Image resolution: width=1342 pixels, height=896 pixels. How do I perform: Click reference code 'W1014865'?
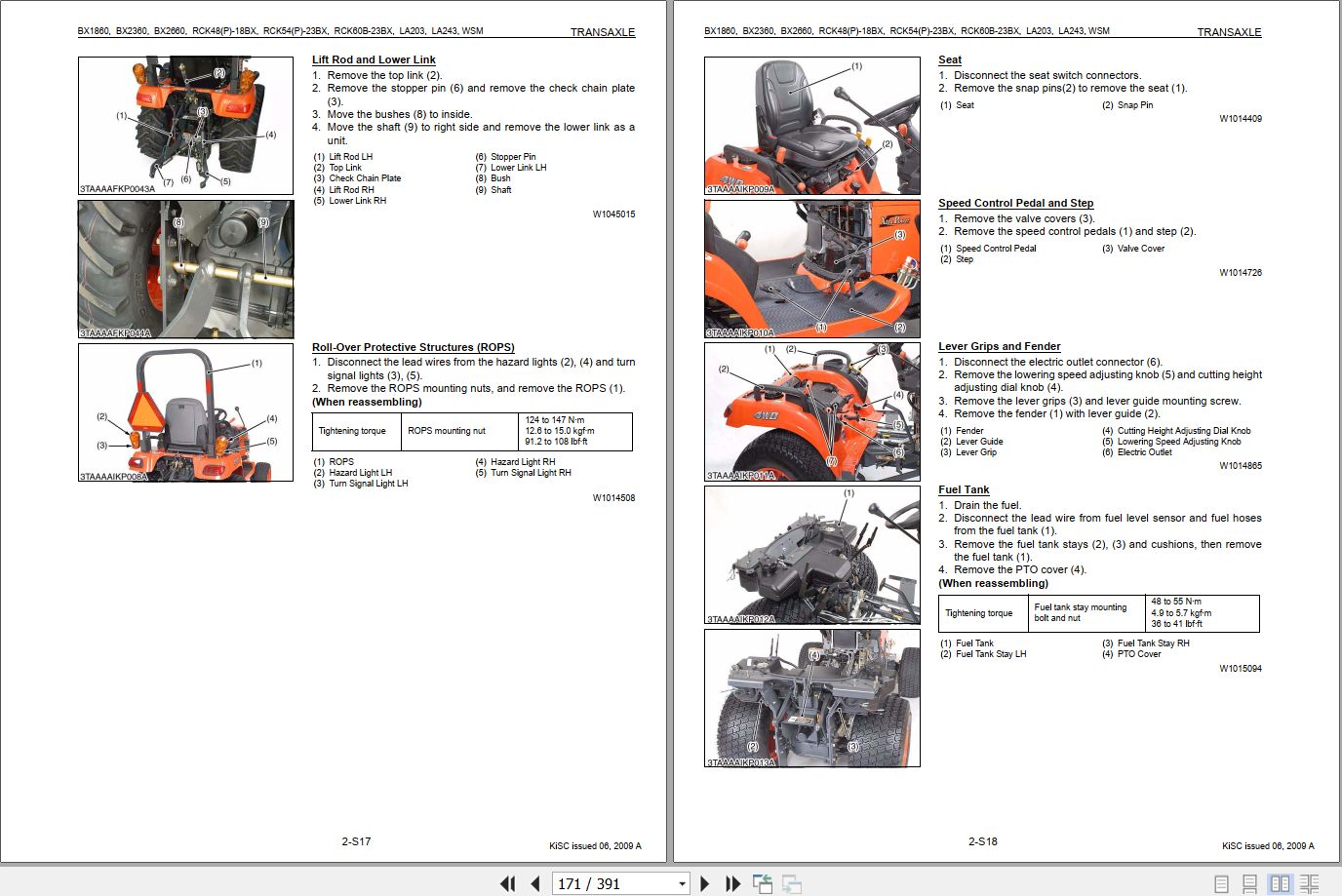coord(1241,466)
